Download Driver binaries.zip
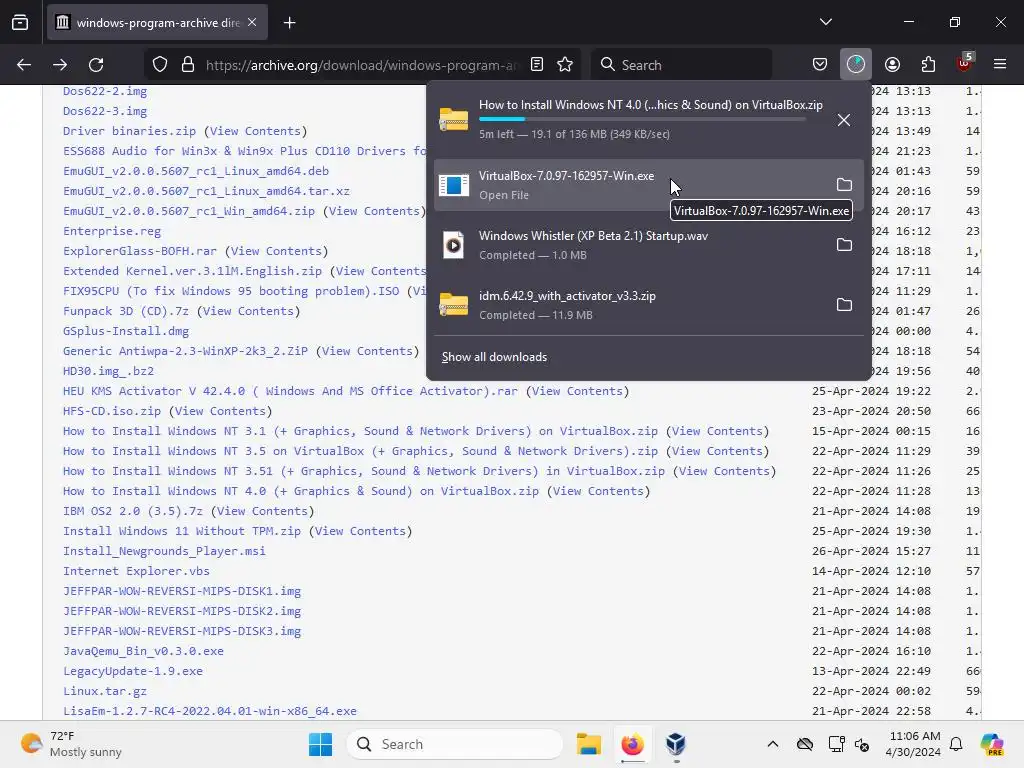The width and height of the screenshot is (1024, 768). pos(129,131)
